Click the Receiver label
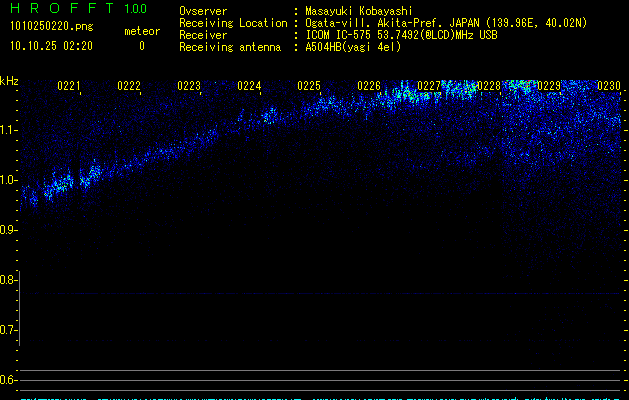 click(x=203, y=35)
